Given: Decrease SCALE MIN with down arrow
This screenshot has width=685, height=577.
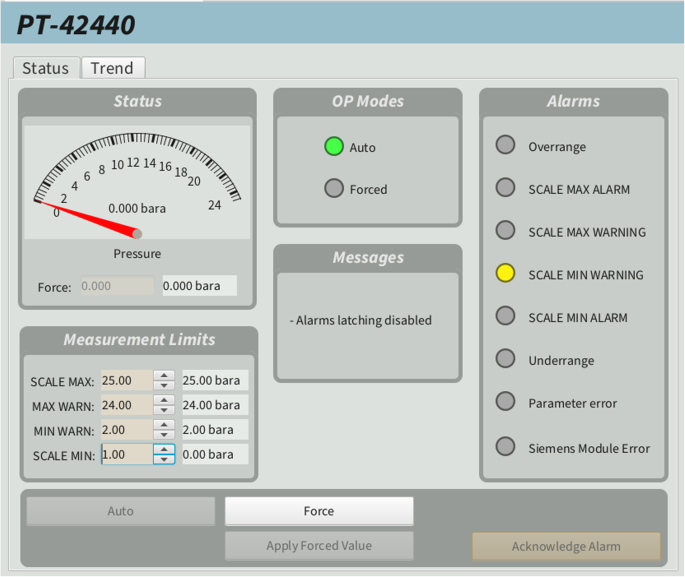Looking at the screenshot, I should [164, 460].
